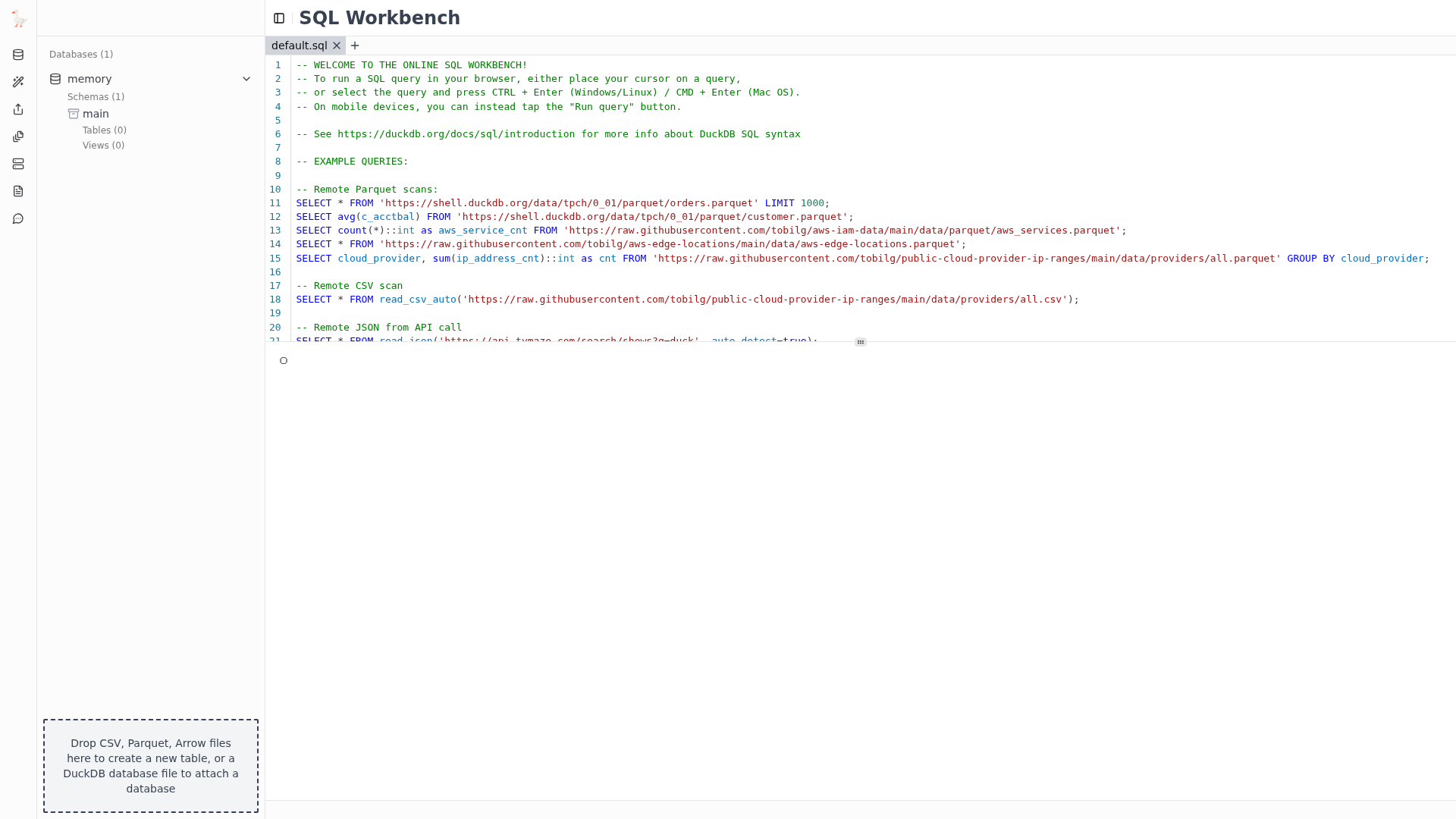Click the copy files sidebar icon
This screenshot has width=1456, height=819.
point(18,136)
